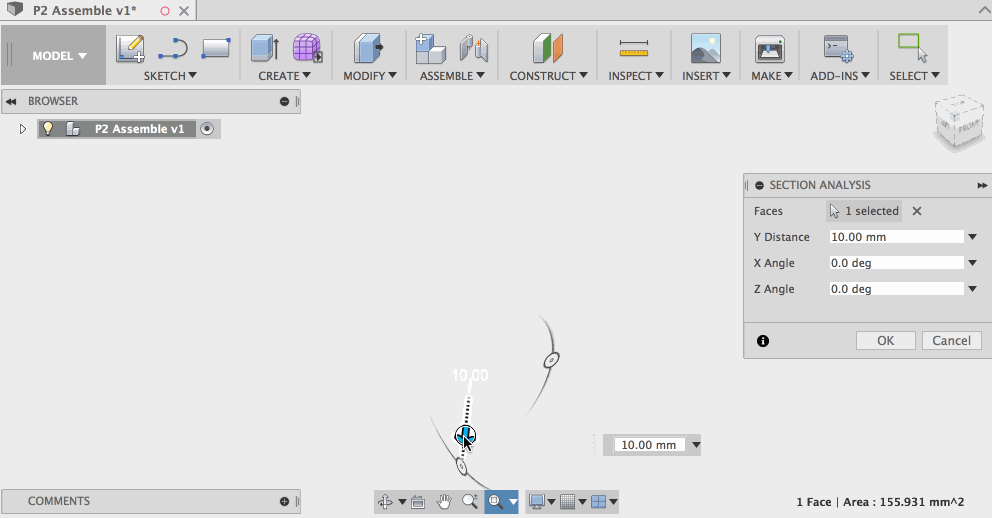992x518 pixels.
Task: Click the Z Angle input field
Action: (896, 289)
